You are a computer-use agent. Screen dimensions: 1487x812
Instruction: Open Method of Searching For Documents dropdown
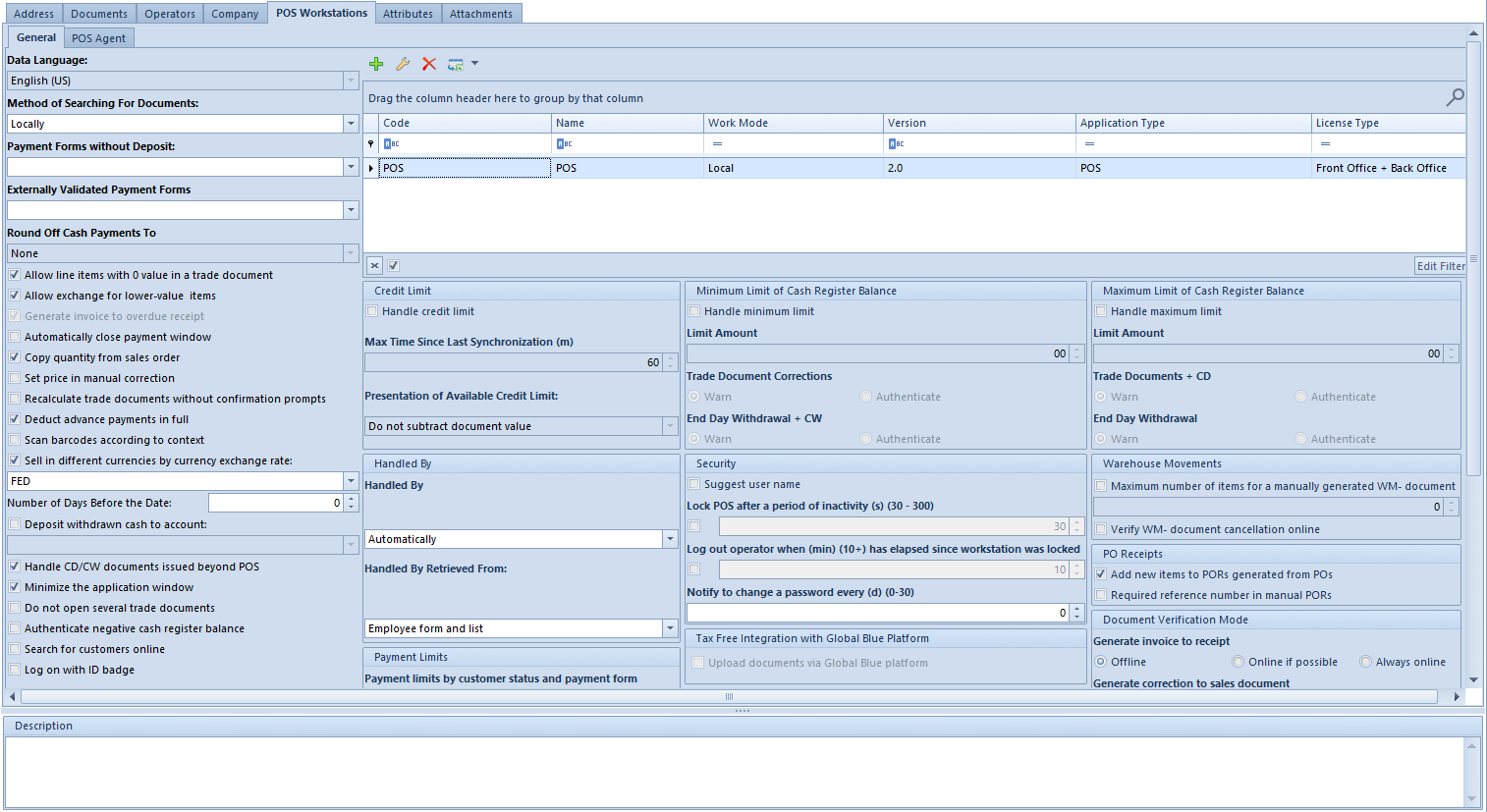pyautogui.click(x=351, y=124)
